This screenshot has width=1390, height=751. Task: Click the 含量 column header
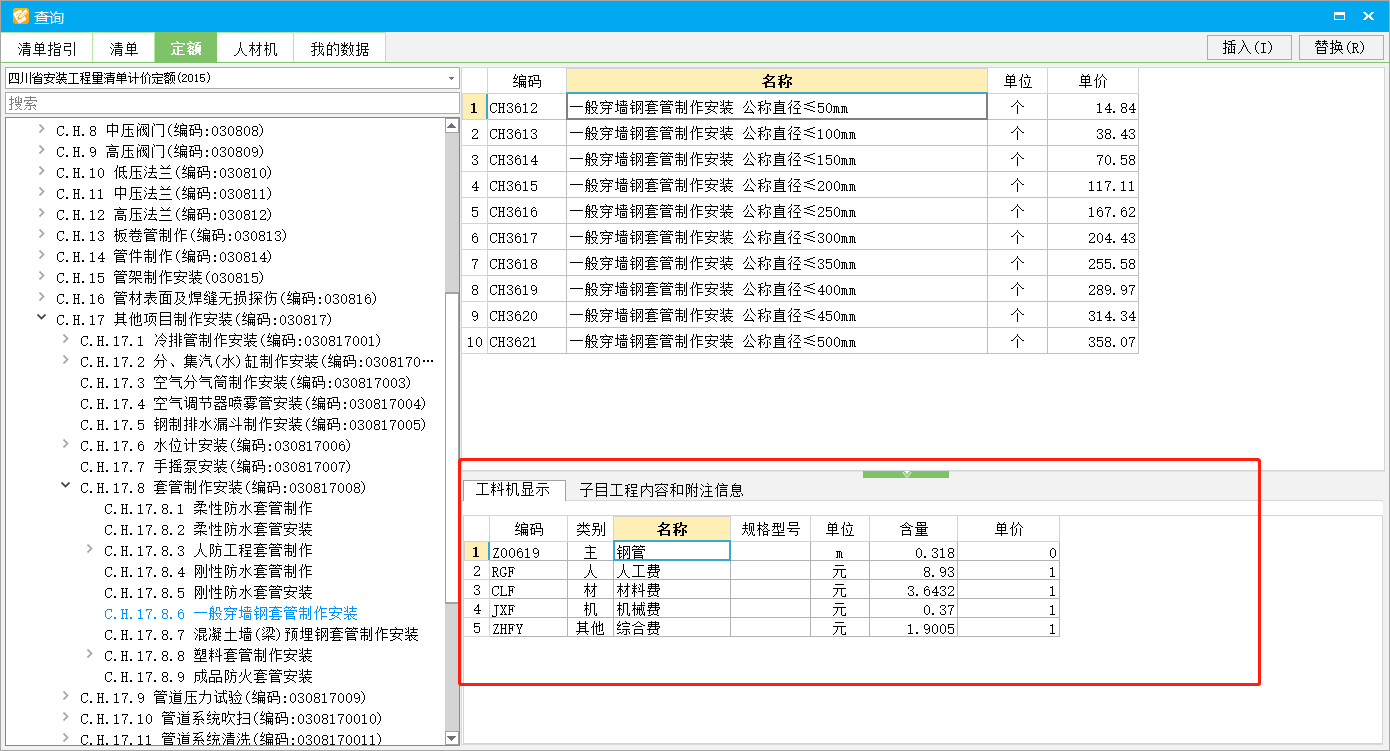pos(914,529)
